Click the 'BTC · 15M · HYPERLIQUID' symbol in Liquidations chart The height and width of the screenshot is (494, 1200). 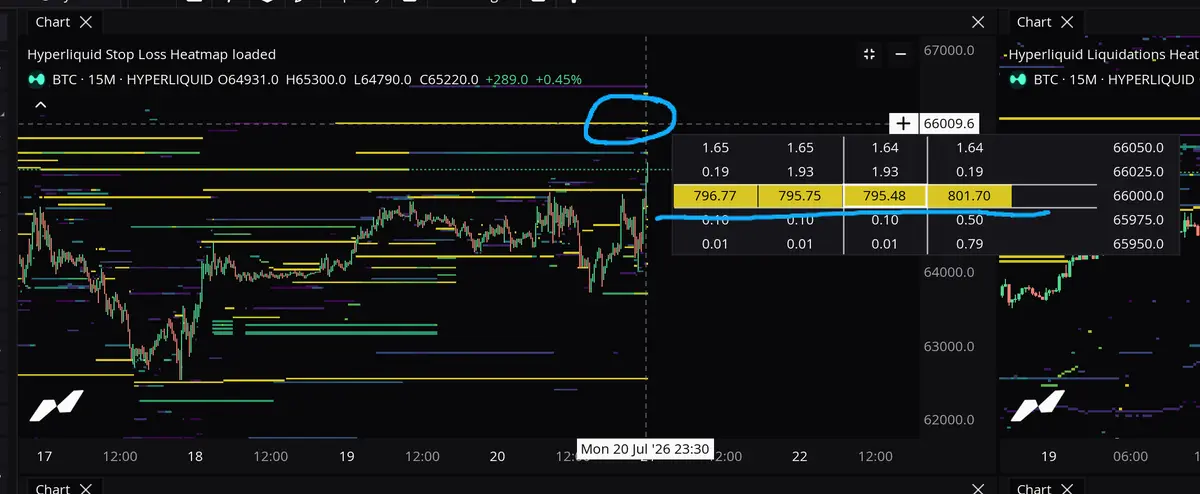[x=1115, y=79]
